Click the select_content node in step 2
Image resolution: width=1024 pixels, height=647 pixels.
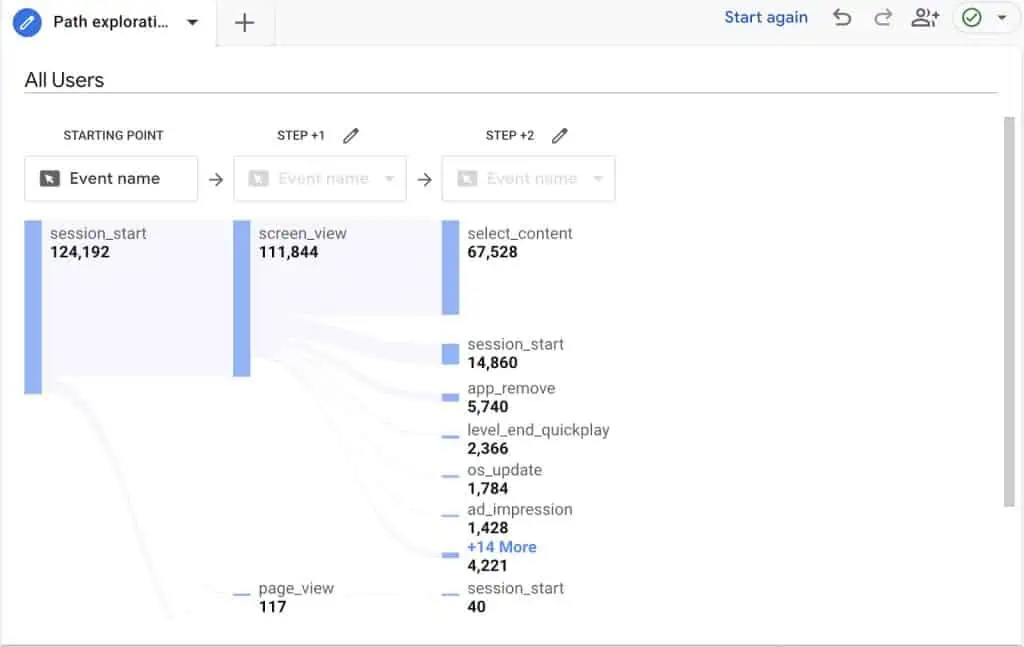[x=450, y=267]
